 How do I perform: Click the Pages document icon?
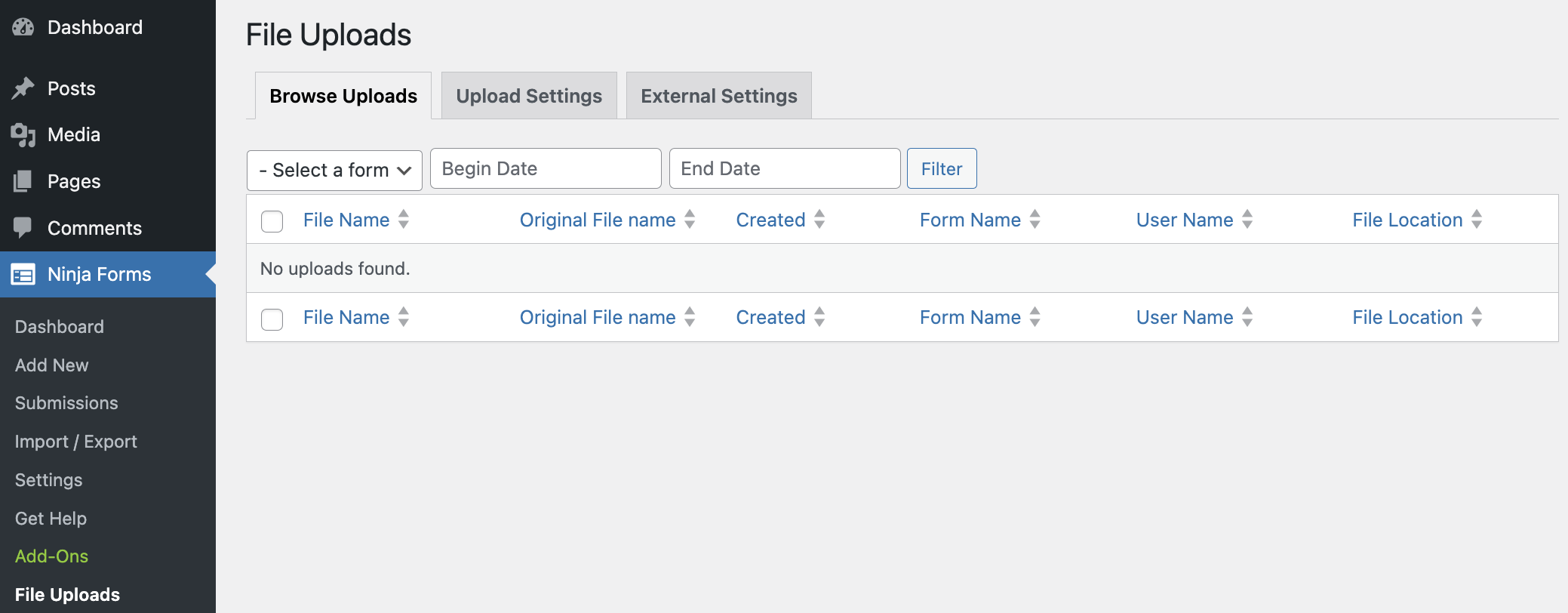point(24,181)
